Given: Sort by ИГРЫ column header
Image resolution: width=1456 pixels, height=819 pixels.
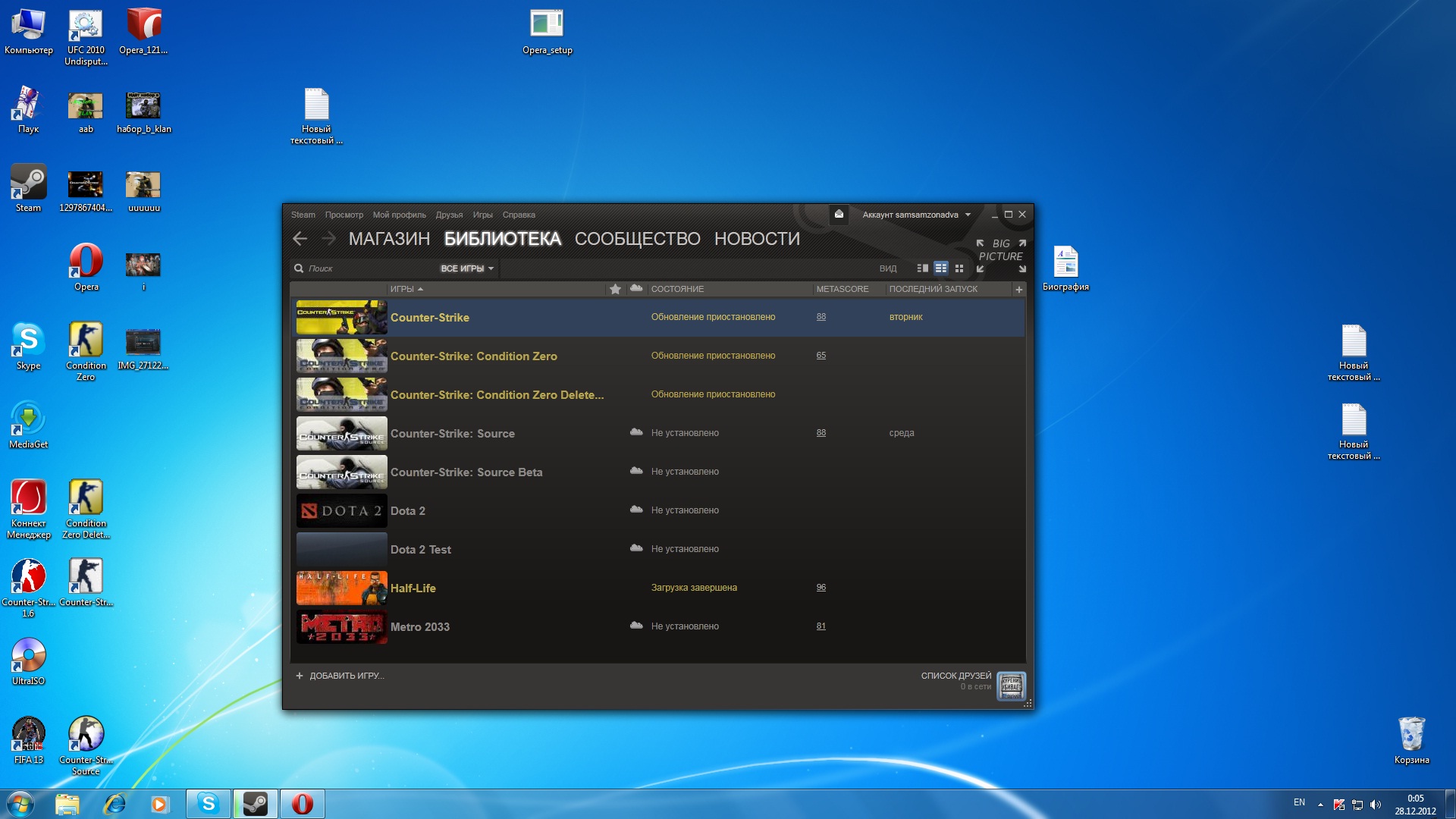Looking at the screenshot, I should [x=406, y=289].
